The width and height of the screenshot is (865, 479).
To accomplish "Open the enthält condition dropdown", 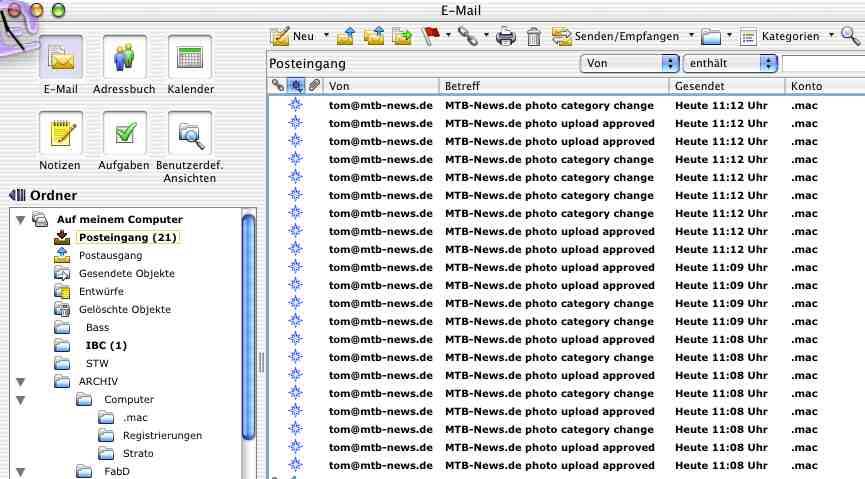I will tap(729, 63).
